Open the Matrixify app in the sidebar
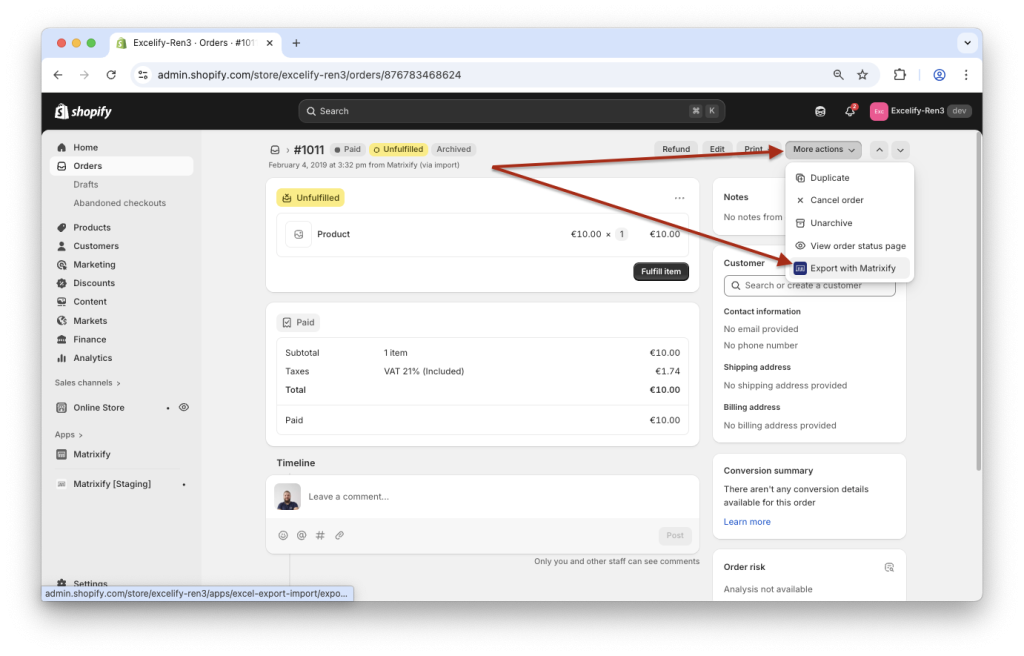Viewport: 1024px width, 656px height. [x=92, y=454]
